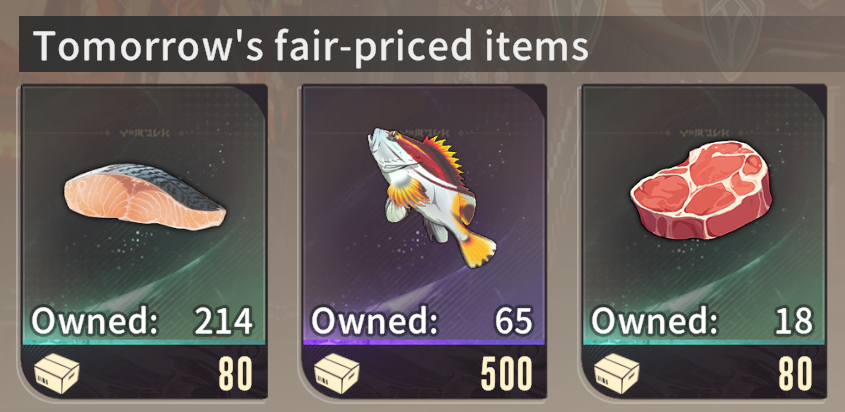The height and width of the screenshot is (412, 845).
Task: Click the 80 price on the steak card
Action: (795, 373)
